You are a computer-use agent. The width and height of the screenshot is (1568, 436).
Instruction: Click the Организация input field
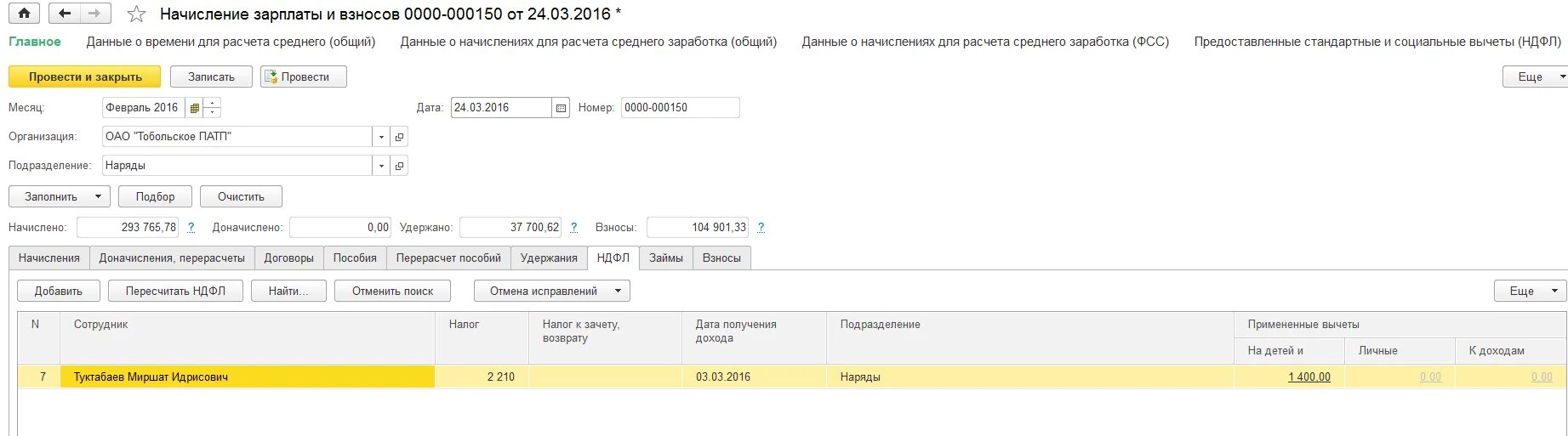click(x=237, y=137)
